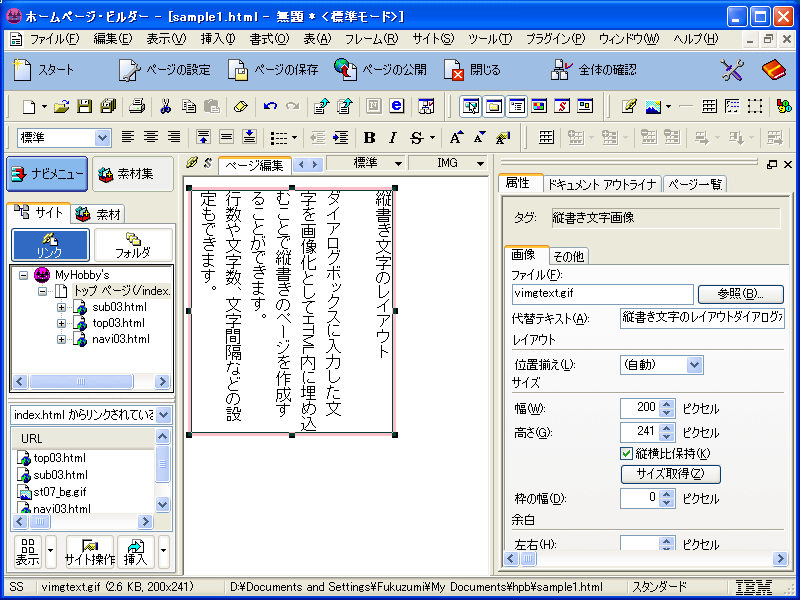Open 位置揃え (自動) dropdown
Image resolution: width=800 pixels, height=600 pixels.
[x=694, y=365]
